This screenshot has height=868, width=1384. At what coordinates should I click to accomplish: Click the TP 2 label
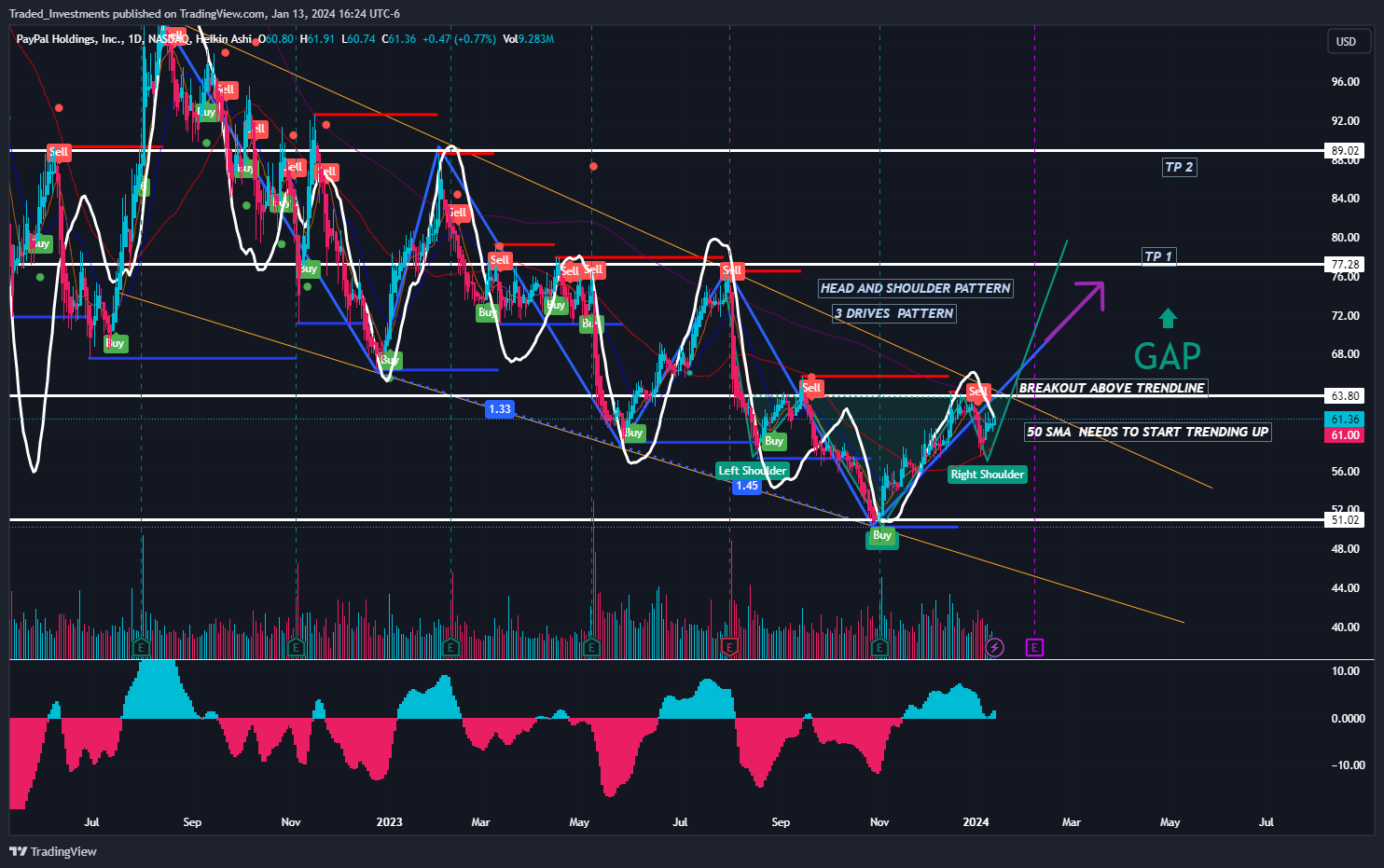pos(1179,167)
